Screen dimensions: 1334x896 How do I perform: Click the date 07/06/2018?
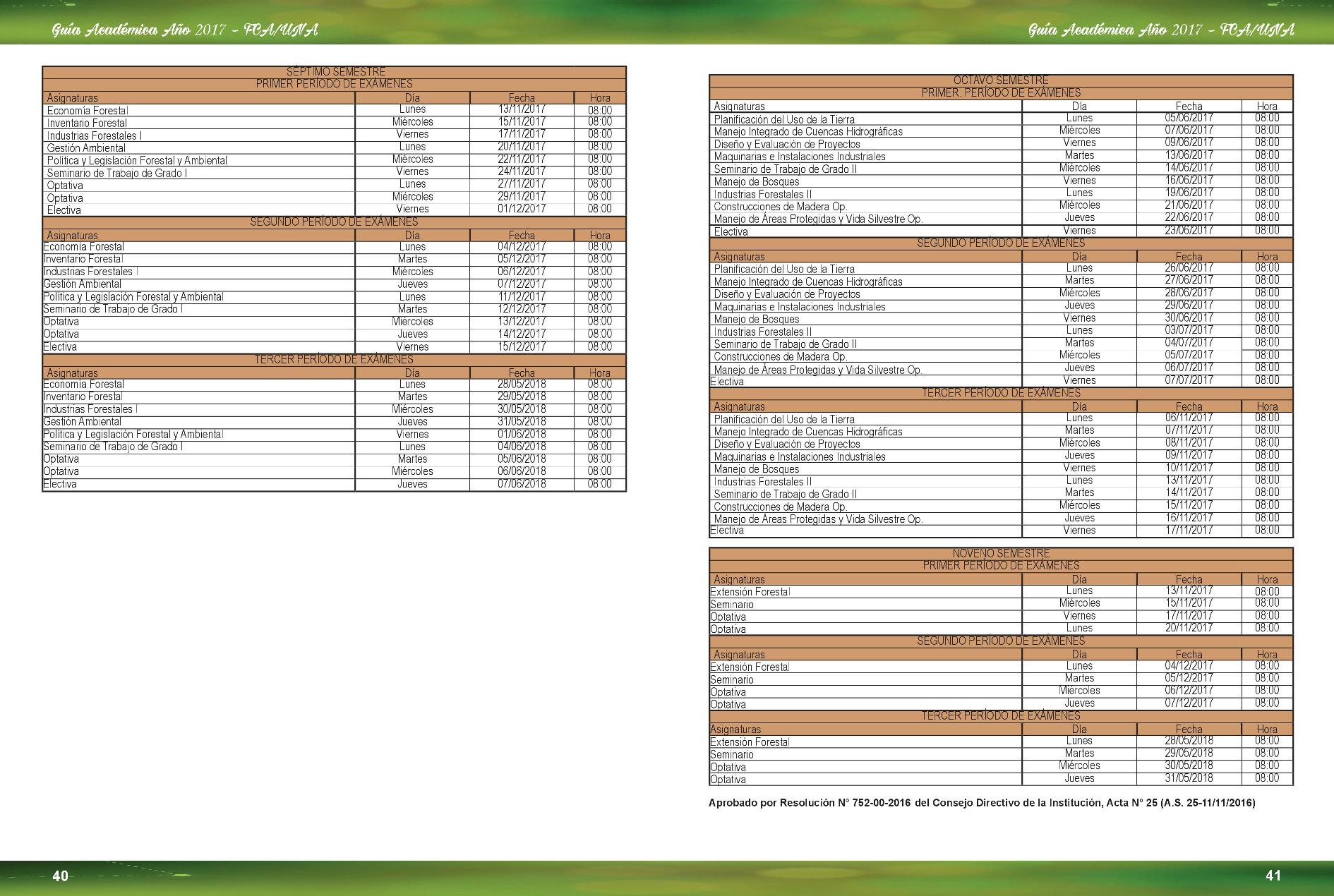522,484
